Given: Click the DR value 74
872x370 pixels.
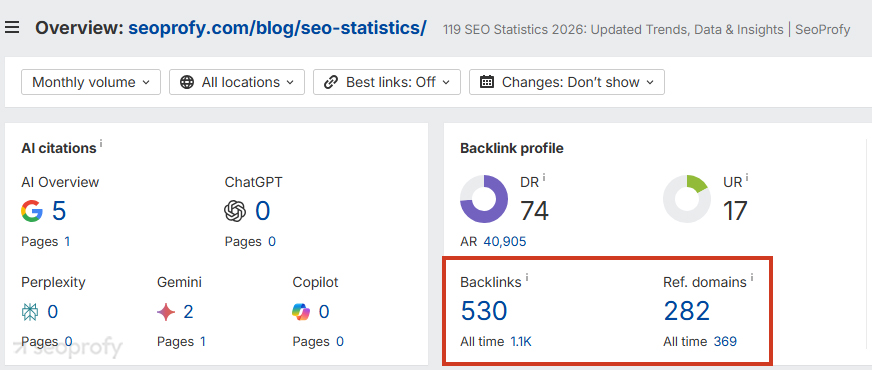Looking at the screenshot, I should point(534,211).
